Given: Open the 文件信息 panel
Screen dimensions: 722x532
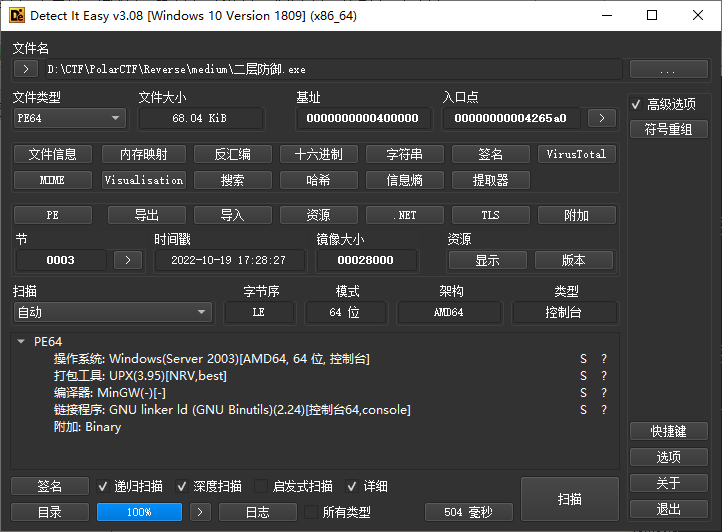Looking at the screenshot, I should click(x=53, y=154).
